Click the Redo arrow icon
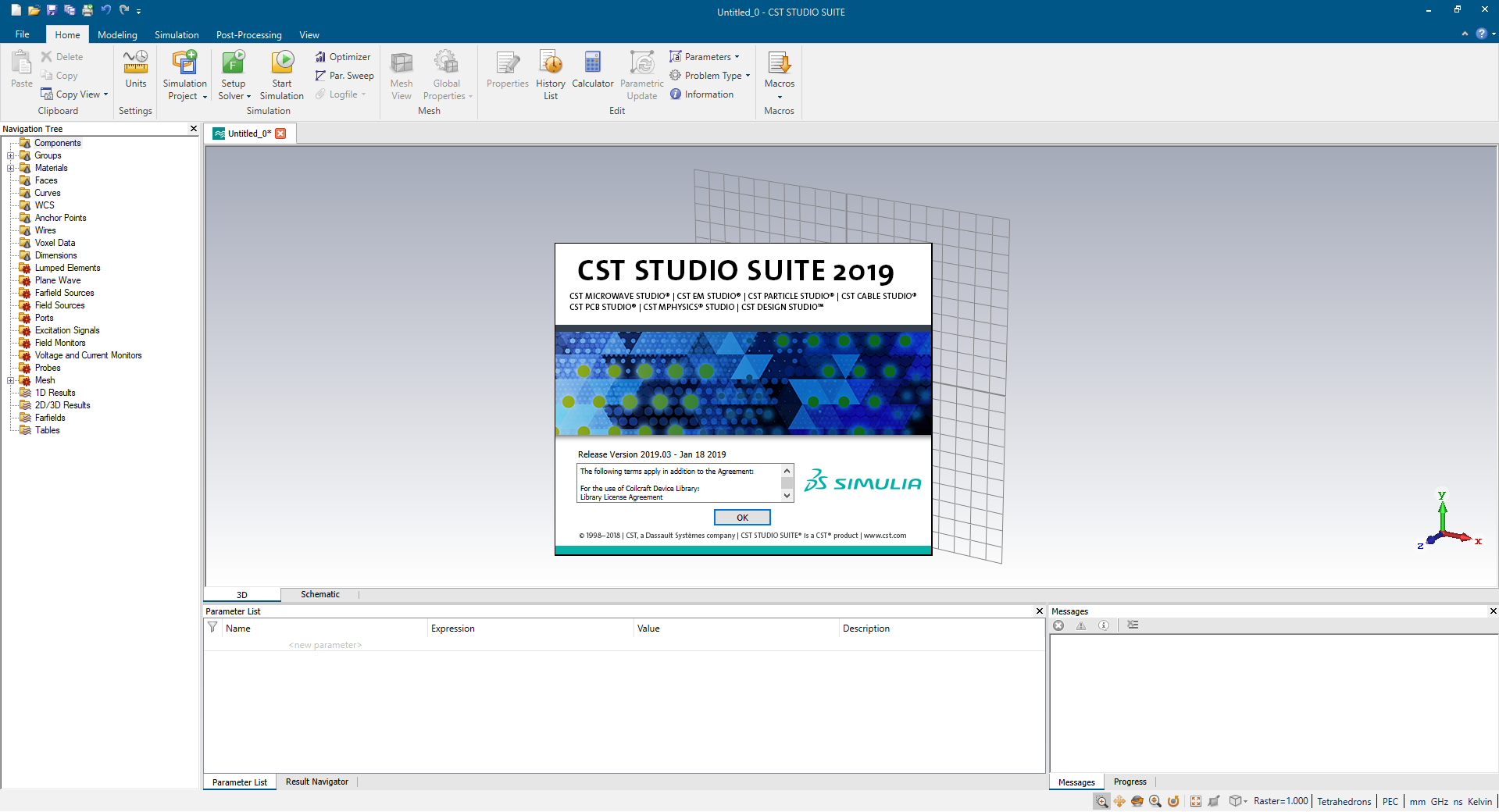The image size is (1499, 812). pyautogui.click(x=124, y=10)
